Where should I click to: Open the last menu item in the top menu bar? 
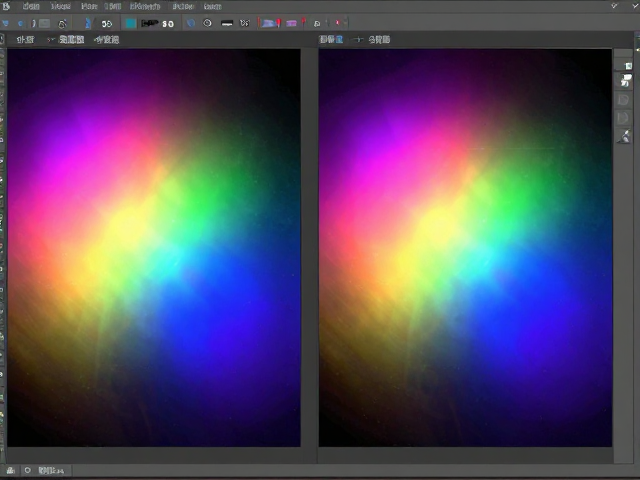(212, 7)
